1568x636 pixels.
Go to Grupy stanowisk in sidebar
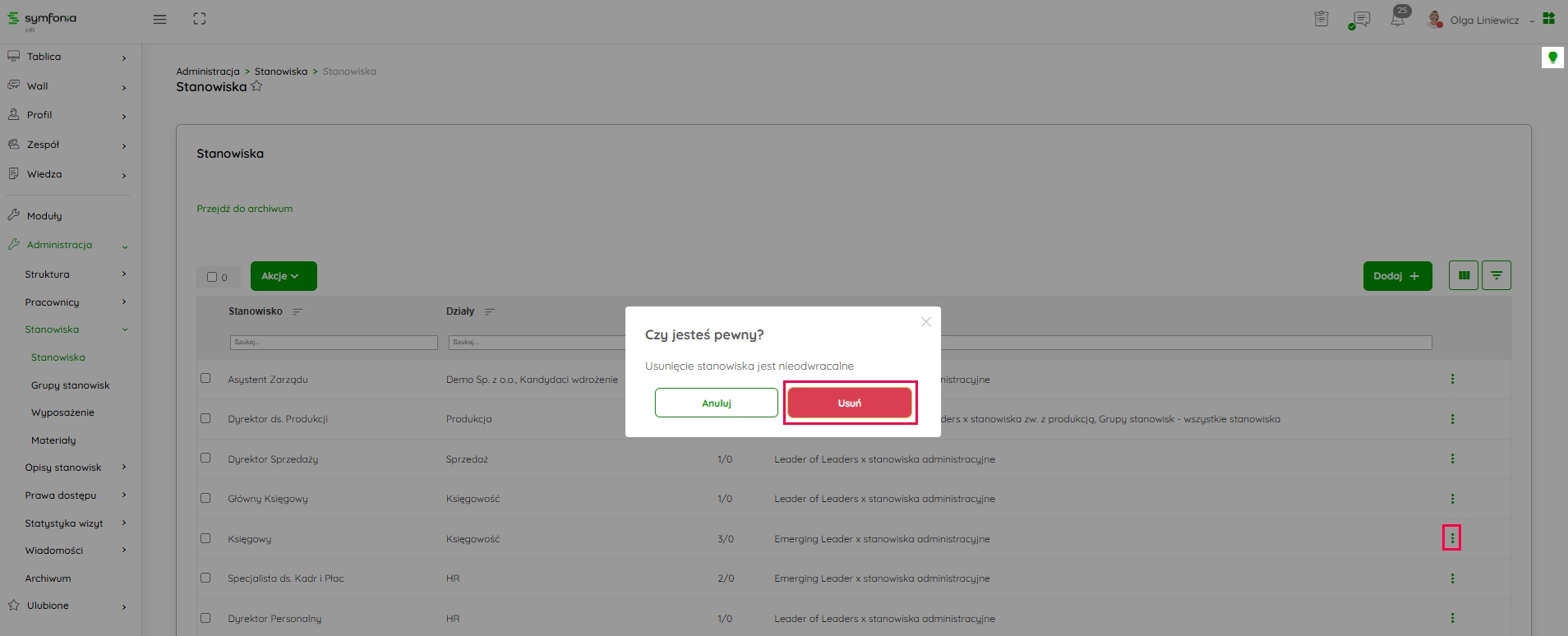click(71, 385)
